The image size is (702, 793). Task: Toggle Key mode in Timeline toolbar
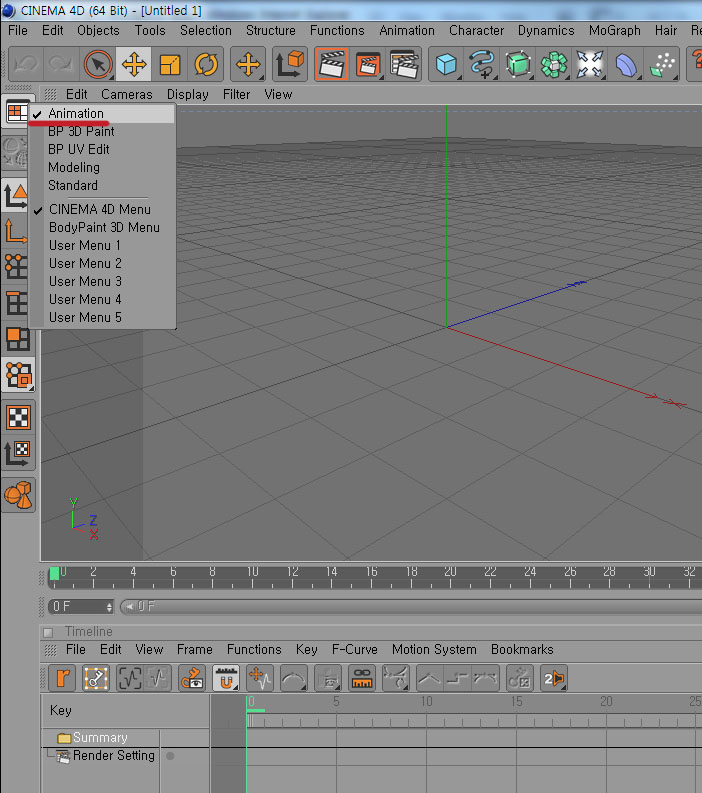coord(96,678)
